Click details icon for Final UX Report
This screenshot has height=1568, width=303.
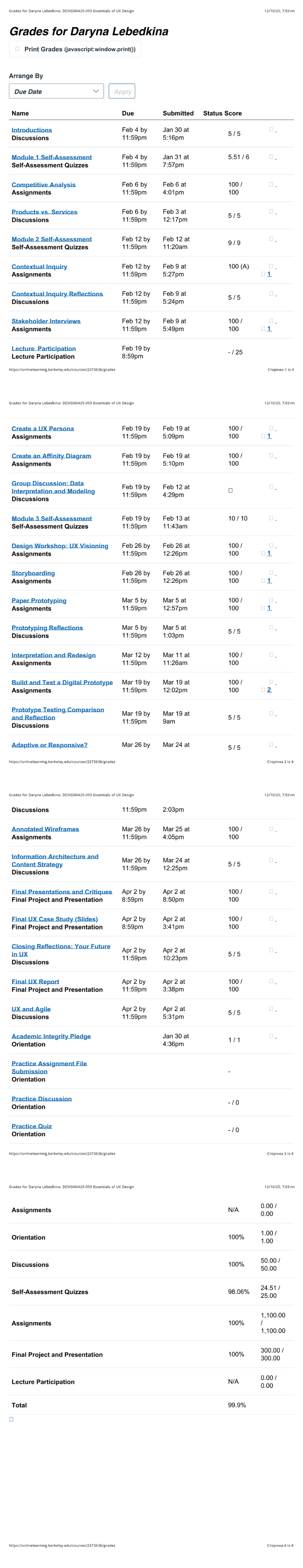[272, 981]
